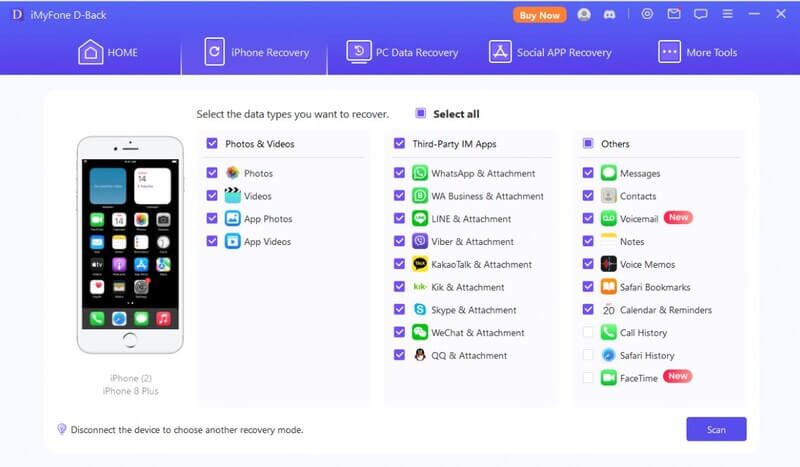Click the Skype app icon
Image resolution: width=800 pixels, height=467 pixels.
pyautogui.click(x=420, y=309)
